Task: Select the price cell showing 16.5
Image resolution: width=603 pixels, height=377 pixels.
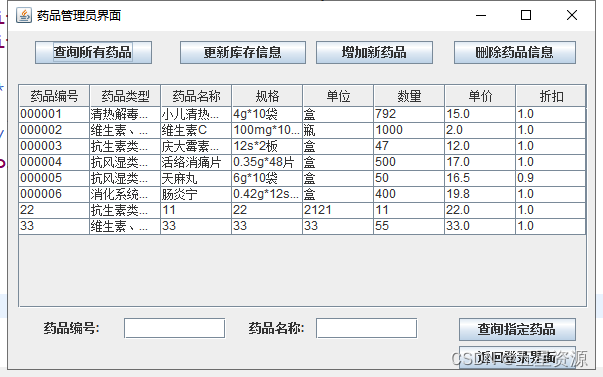Action: click(x=480, y=178)
